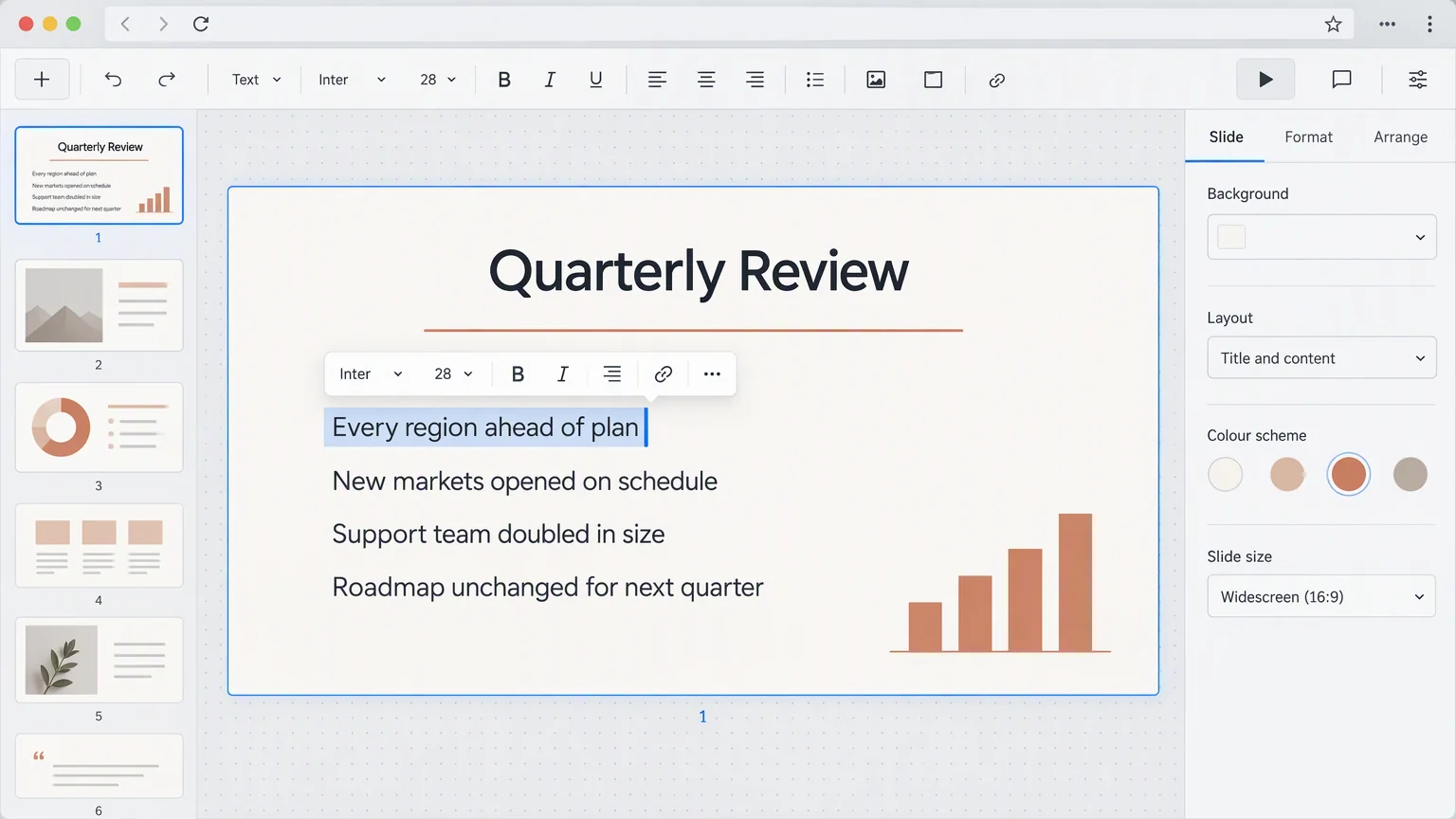1456x819 pixels.
Task: Open the Text style dropdown
Action: [x=257, y=80]
